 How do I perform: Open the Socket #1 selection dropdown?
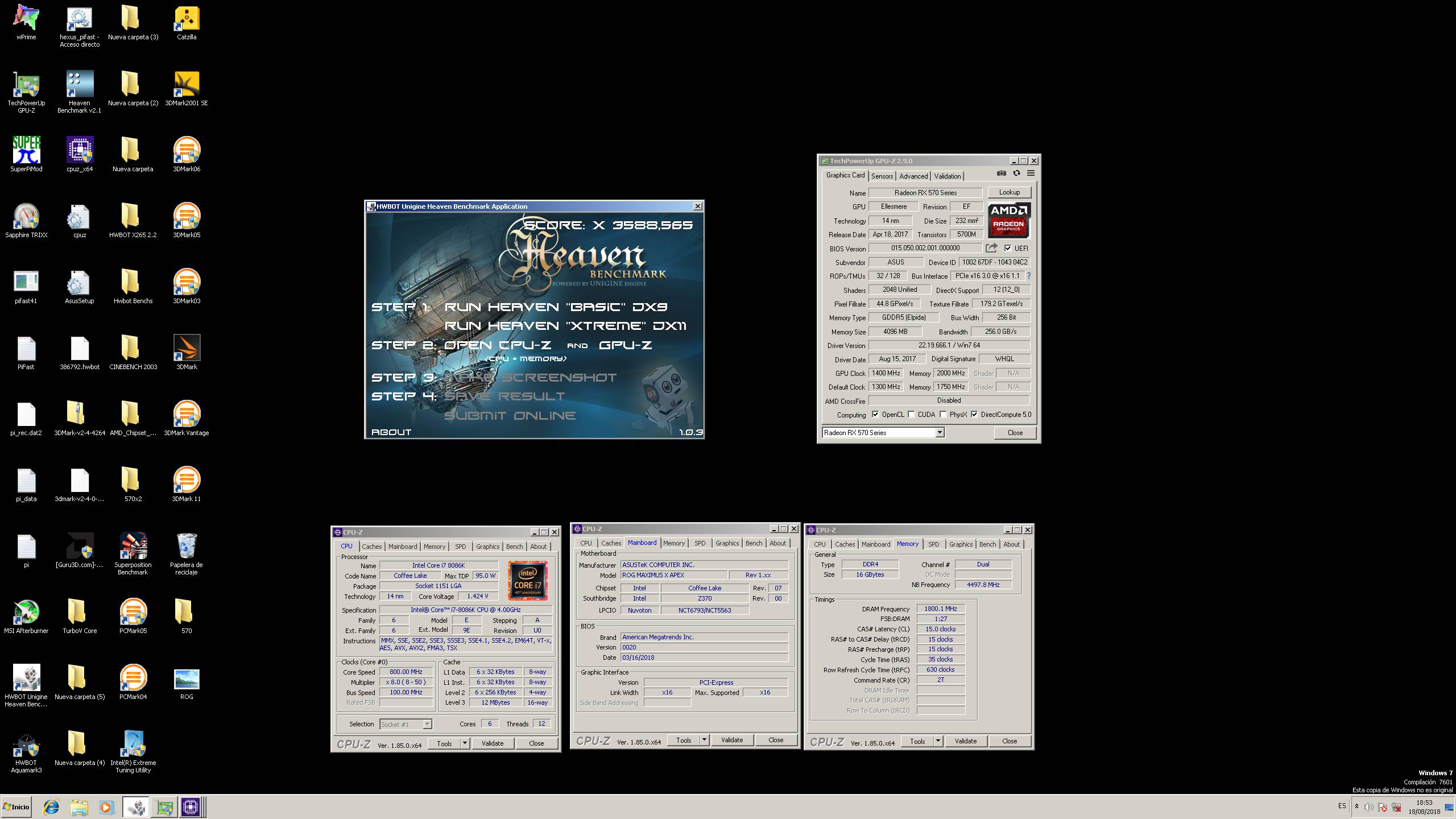pos(427,724)
